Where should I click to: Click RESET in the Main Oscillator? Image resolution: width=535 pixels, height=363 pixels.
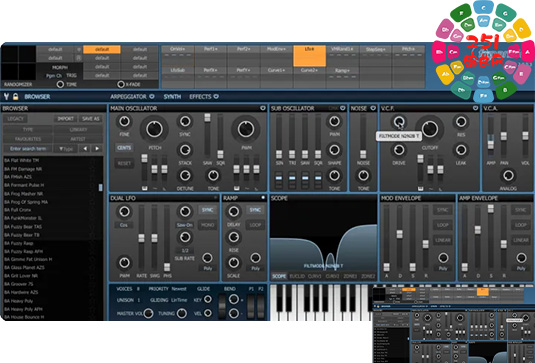tap(124, 163)
